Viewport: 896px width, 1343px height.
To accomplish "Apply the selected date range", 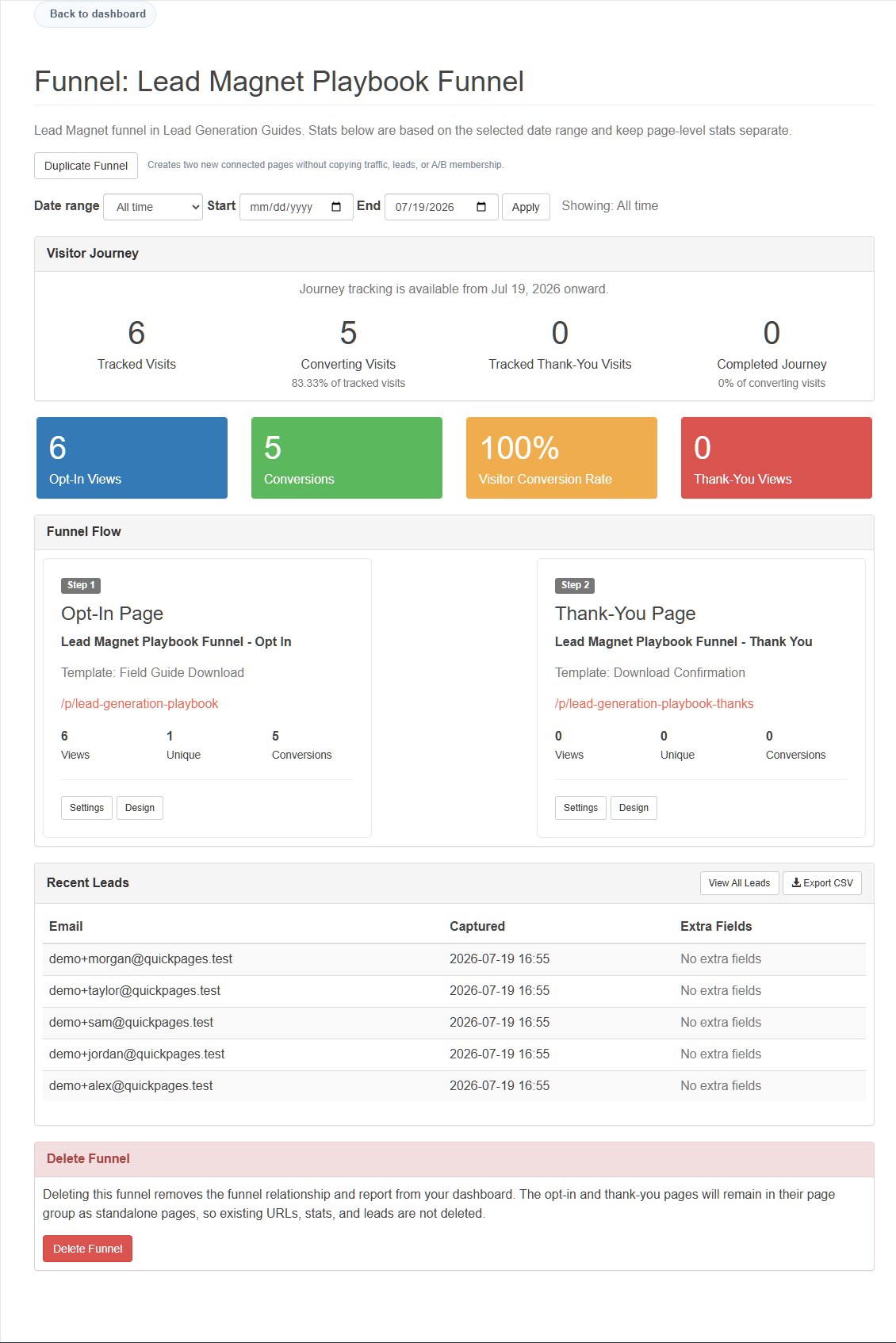I will click(526, 207).
